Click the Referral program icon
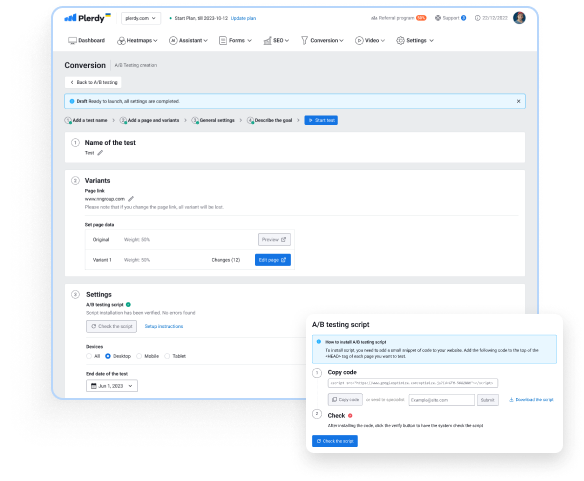584x481 pixels. tap(374, 18)
